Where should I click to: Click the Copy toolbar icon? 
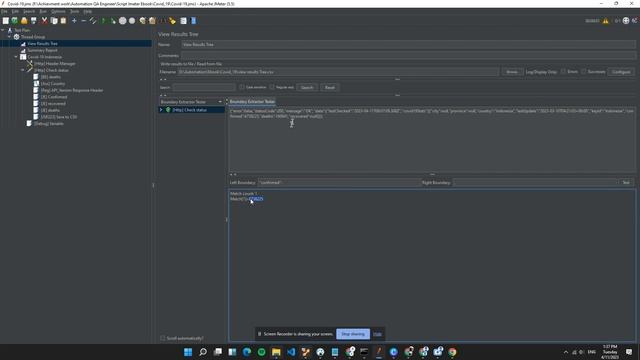point(54,21)
